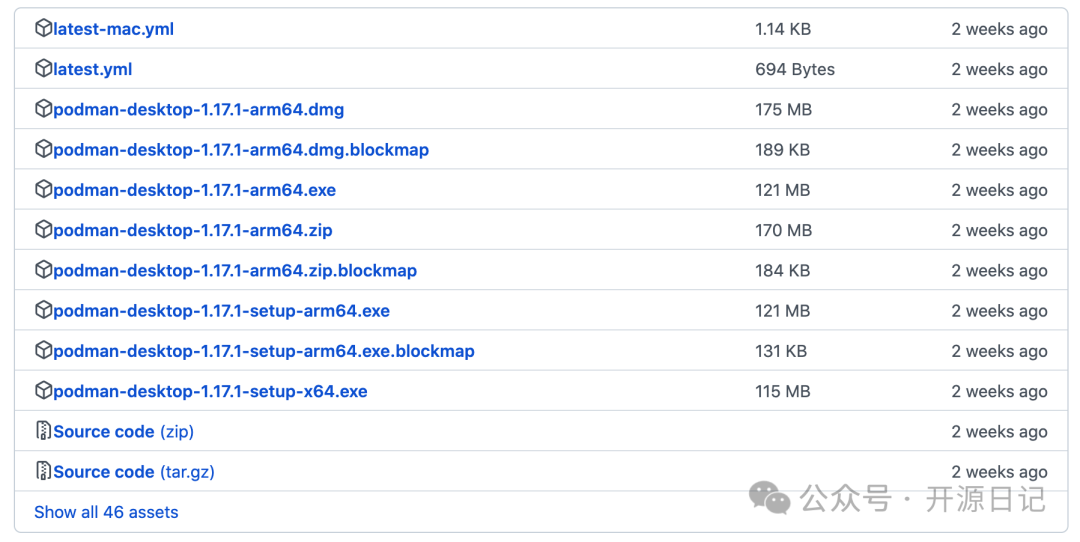
Task: Download the latest-mac.yml file
Action: coord(113,29)
